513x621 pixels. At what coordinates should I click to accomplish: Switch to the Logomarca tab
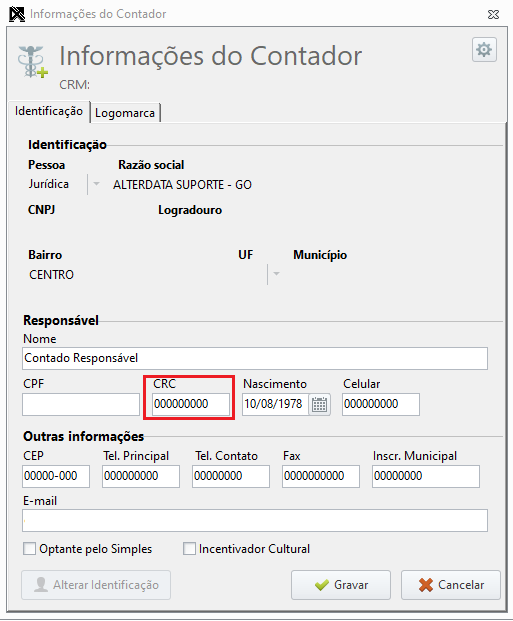tap(125, 113)
